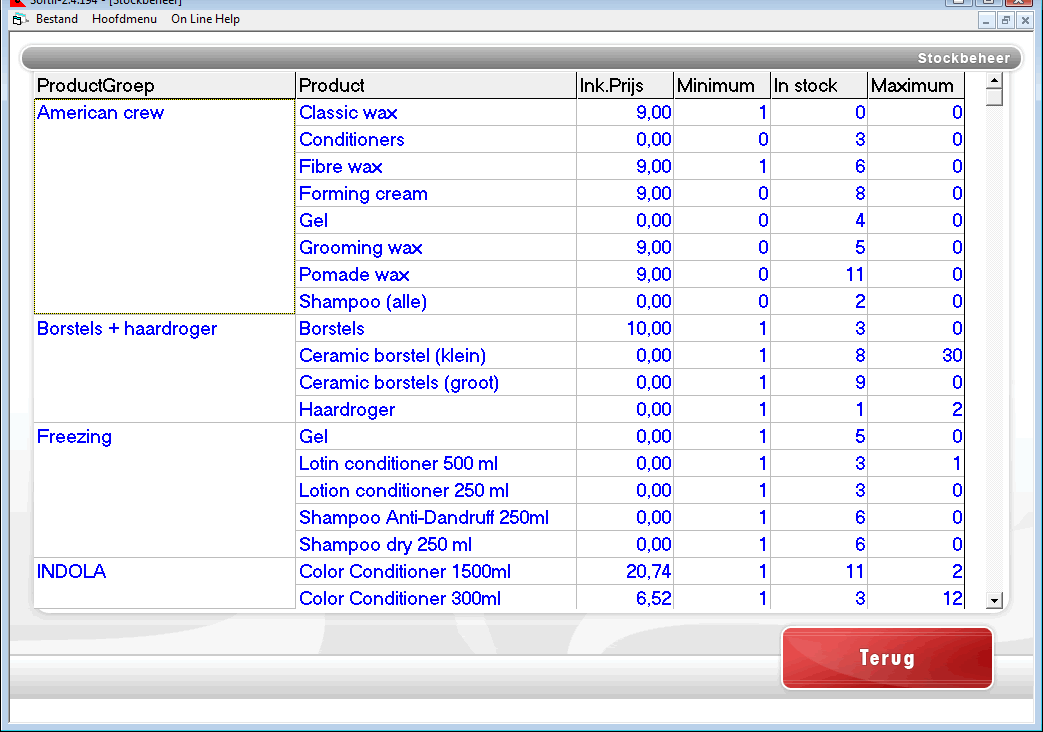Screen dimensions: 1043x732
Task: Click the Minimum column header
Action: click(722, 85)
